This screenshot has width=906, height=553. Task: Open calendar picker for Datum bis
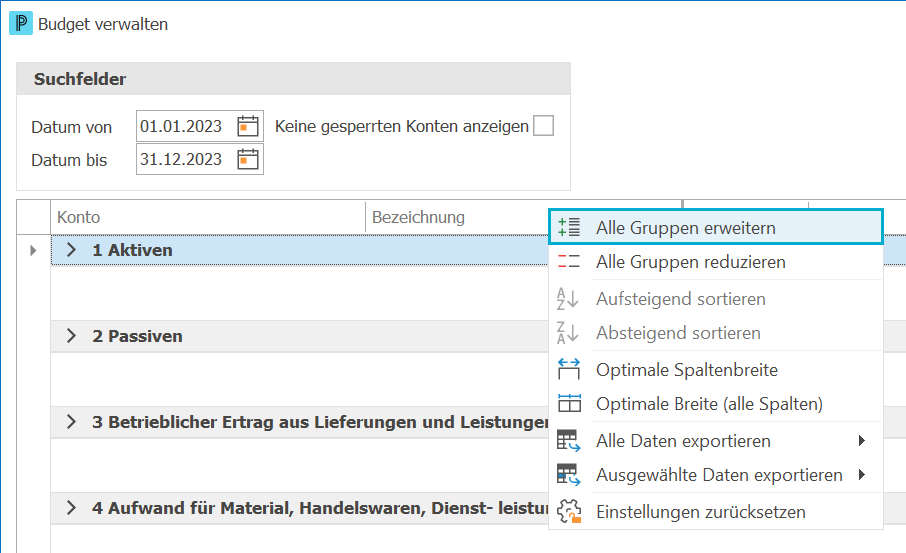(x=248, y=159)
